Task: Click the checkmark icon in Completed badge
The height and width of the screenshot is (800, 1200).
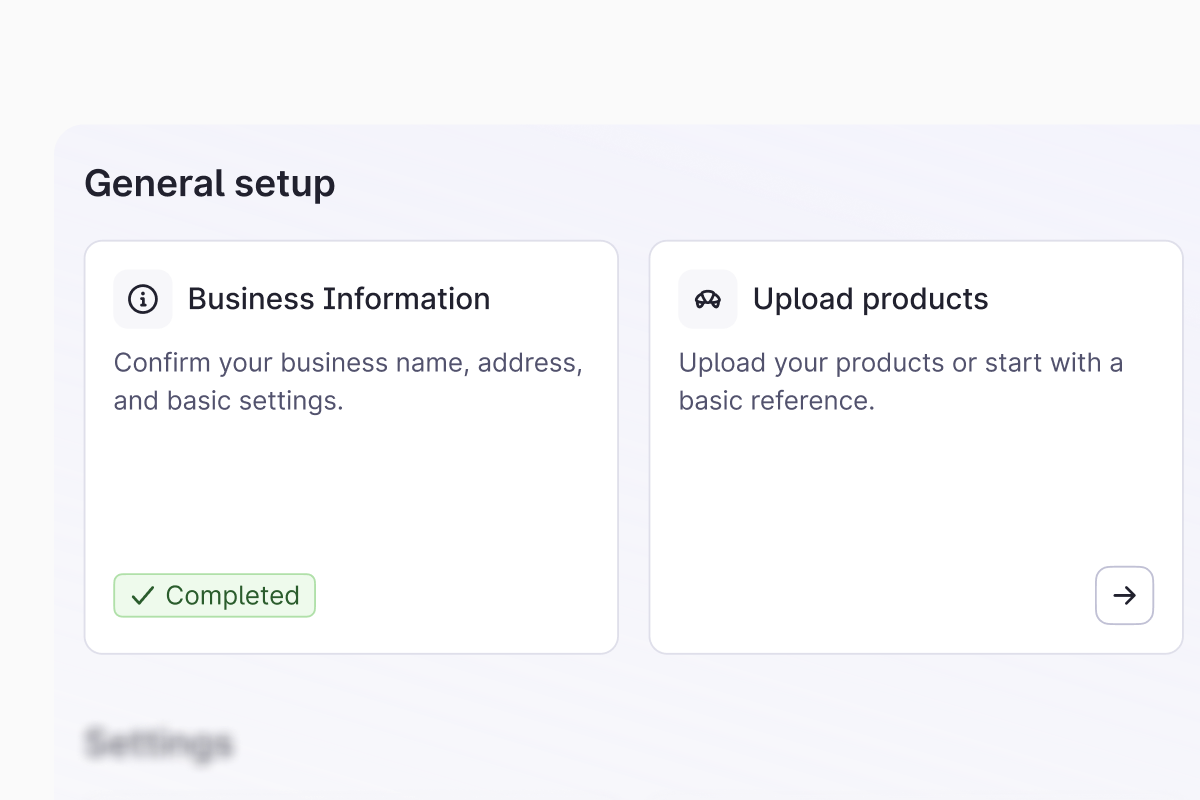Action: (x=143, y=596)
